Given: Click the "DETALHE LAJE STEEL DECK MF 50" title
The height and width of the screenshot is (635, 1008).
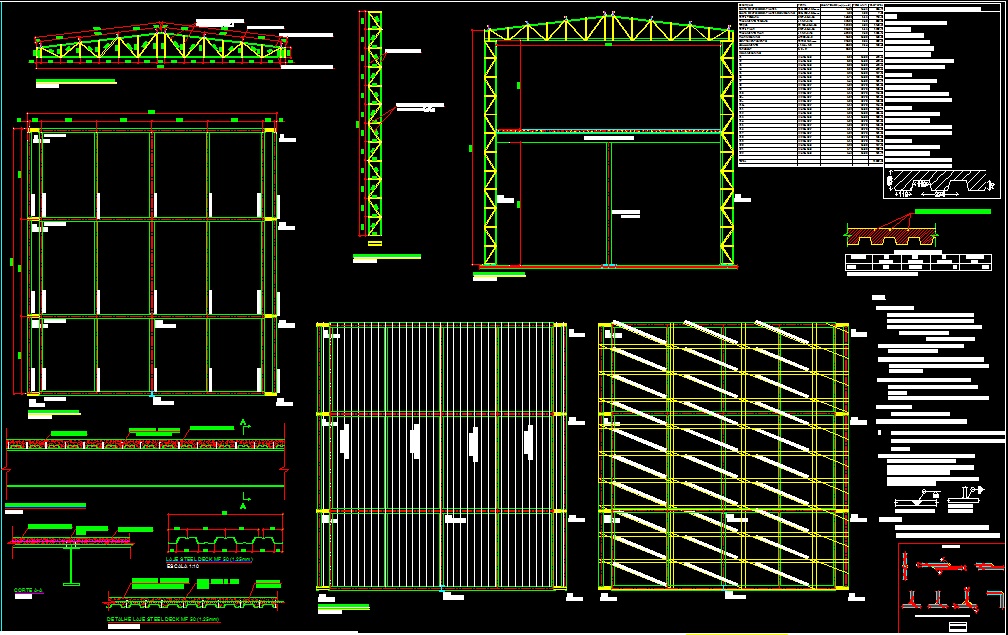Looking at the screenshot, I should click(x=162, y=620).
